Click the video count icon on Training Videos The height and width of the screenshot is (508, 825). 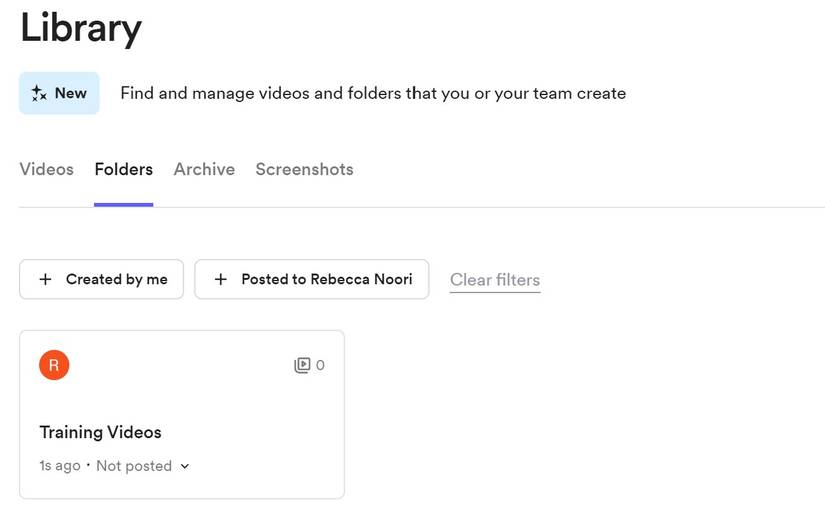click(x=302, y=365)
